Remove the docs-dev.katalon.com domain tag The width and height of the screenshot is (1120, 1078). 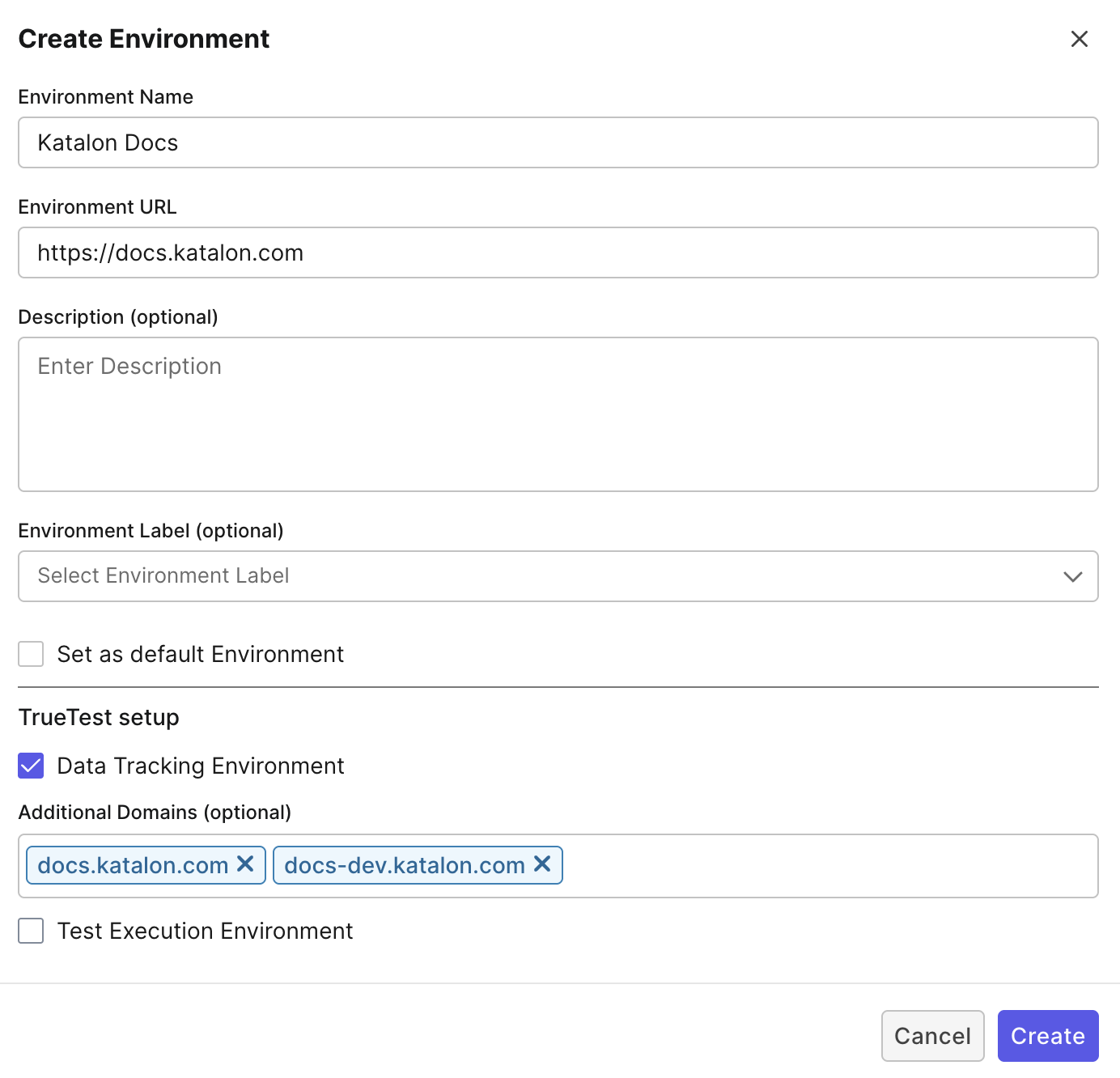[x=542, y=864]
